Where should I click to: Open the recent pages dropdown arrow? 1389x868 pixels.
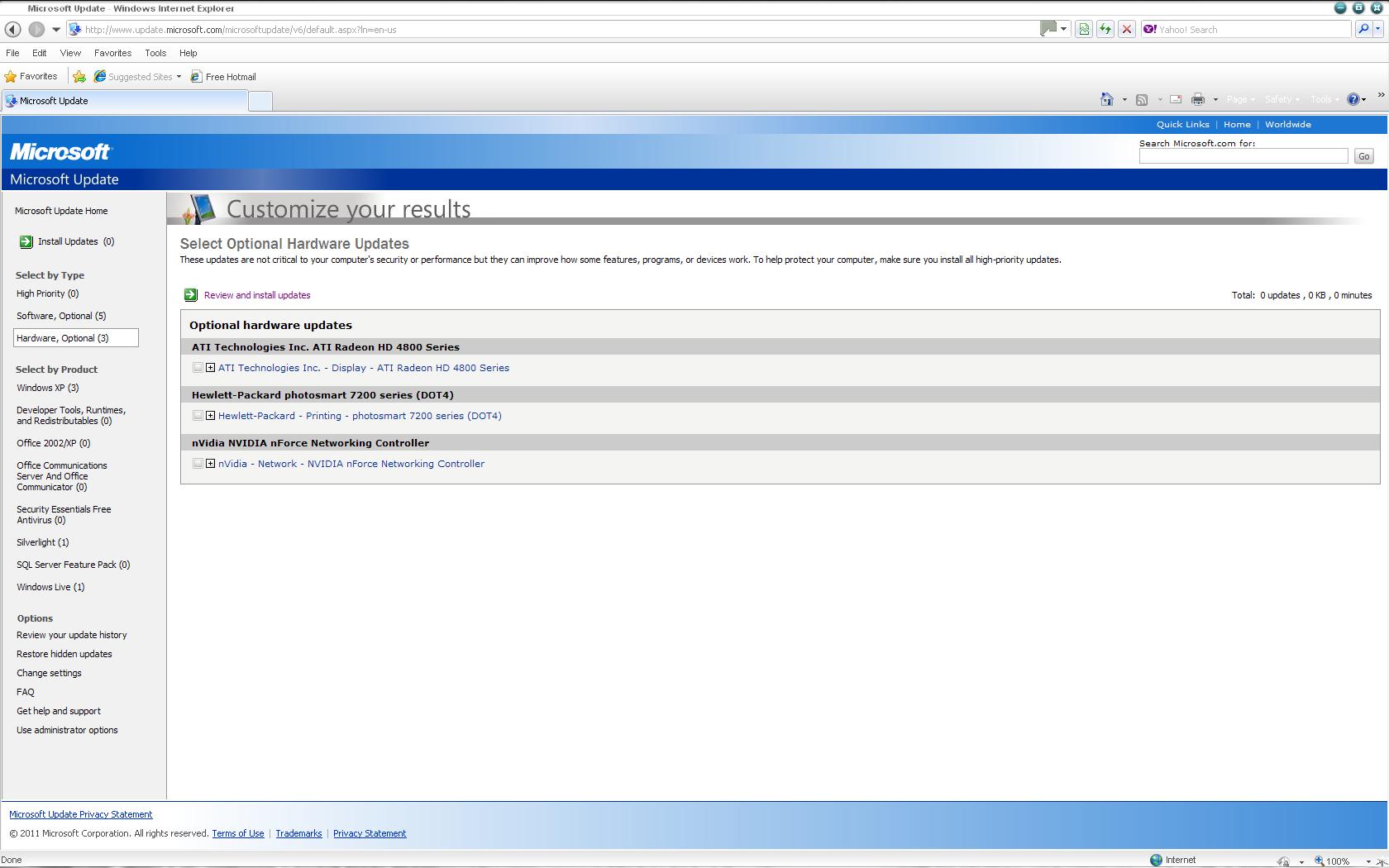tap(56, 30)
